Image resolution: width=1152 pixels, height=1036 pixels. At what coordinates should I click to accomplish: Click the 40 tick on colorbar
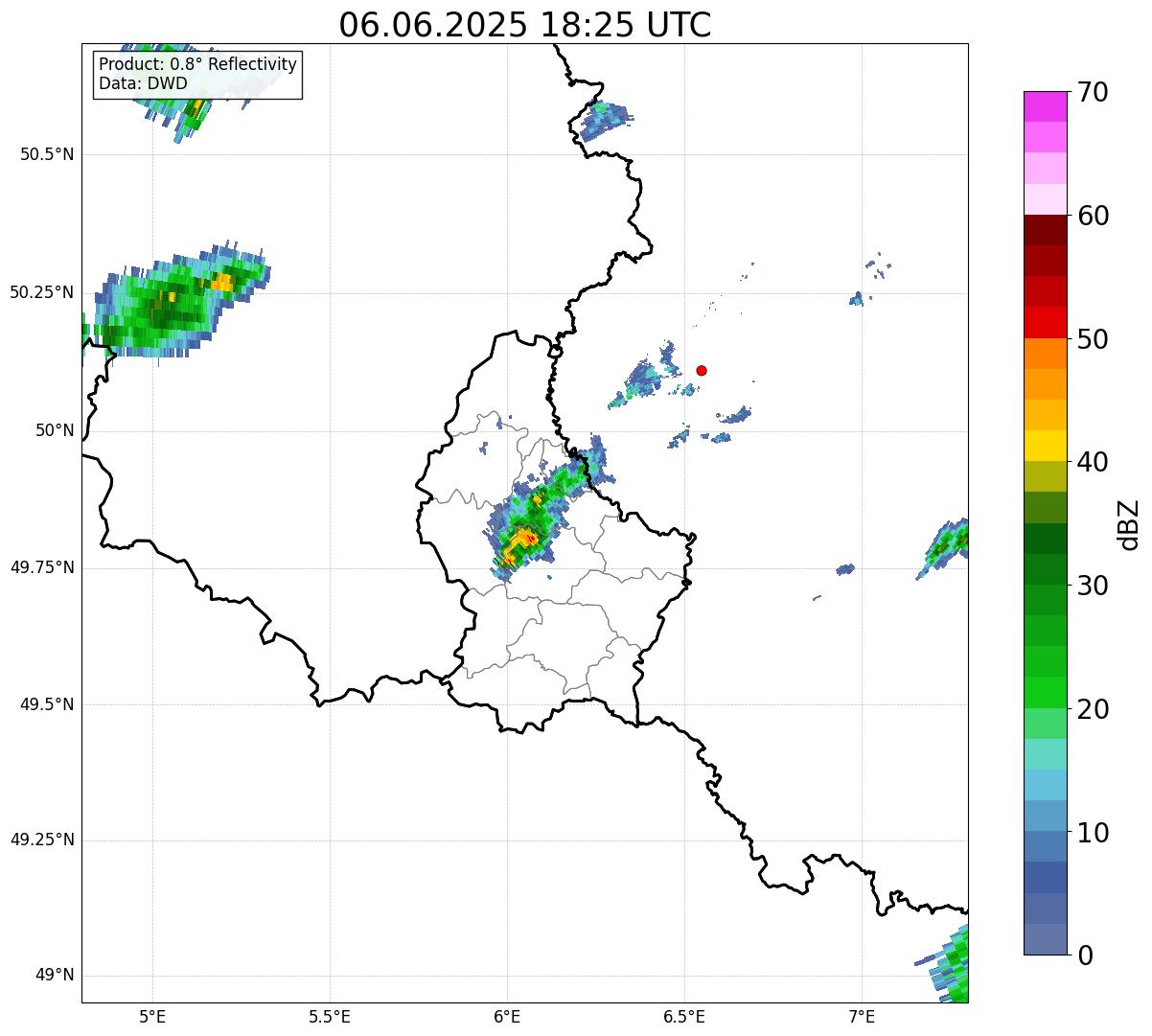(x=1094, y=462)
